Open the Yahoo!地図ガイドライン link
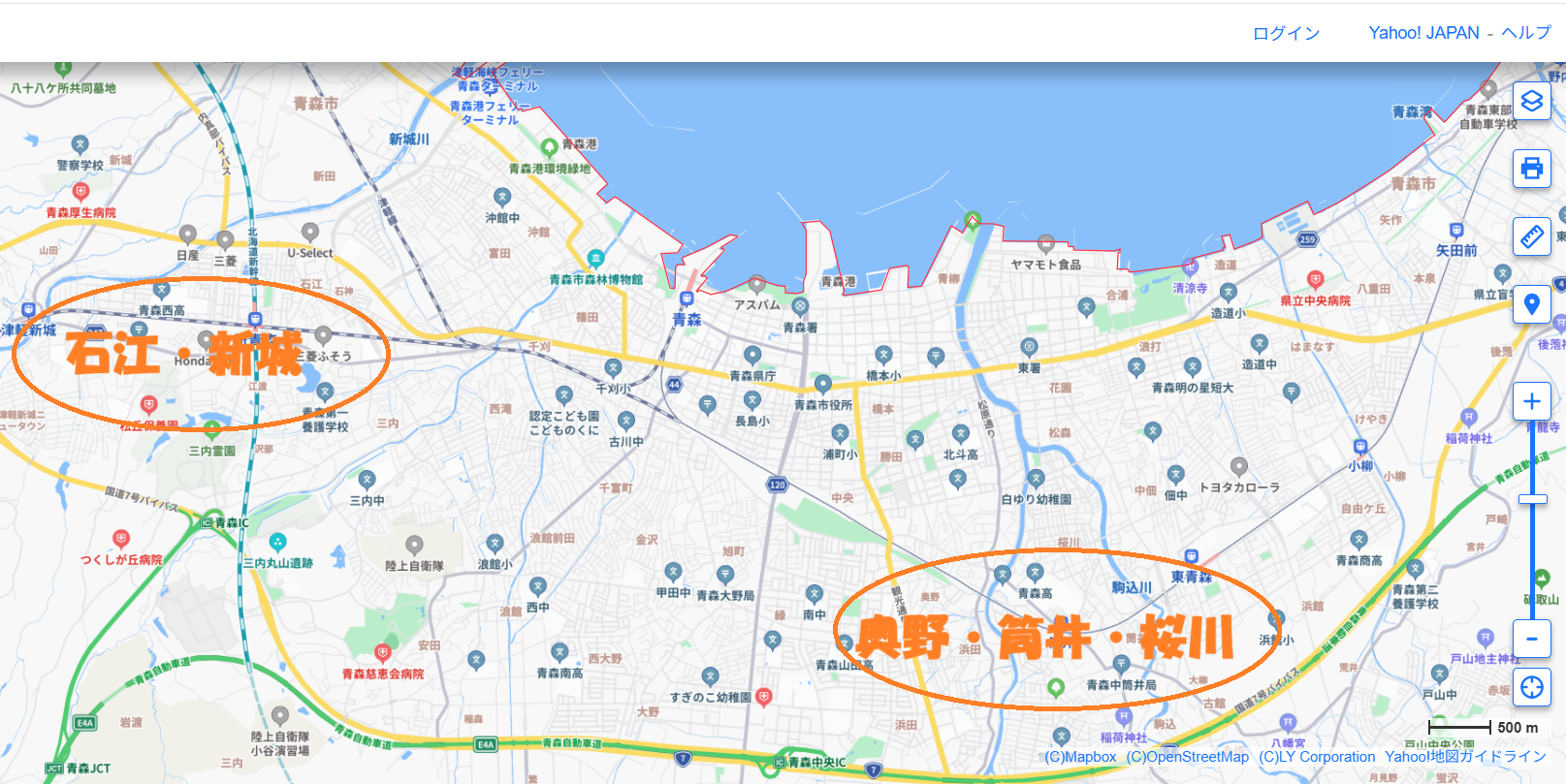The image size is (1566, 784). click(1465, 757)
